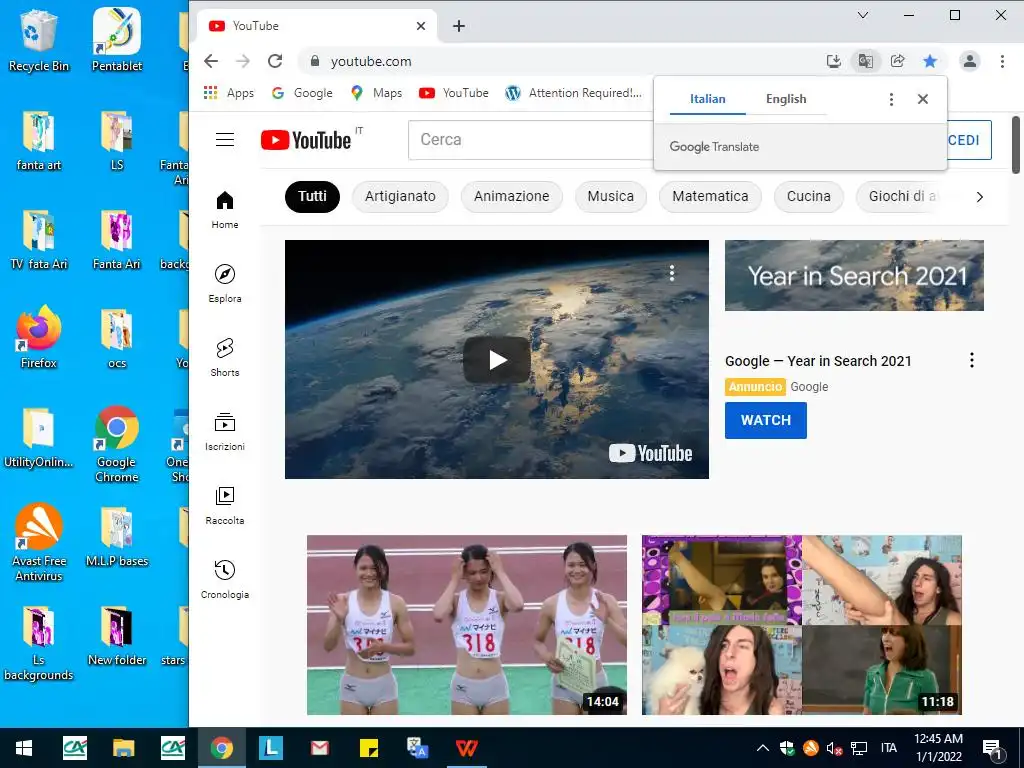Select the Matematica filter chip
The image size is (1024, 768).
coord(711,197)
